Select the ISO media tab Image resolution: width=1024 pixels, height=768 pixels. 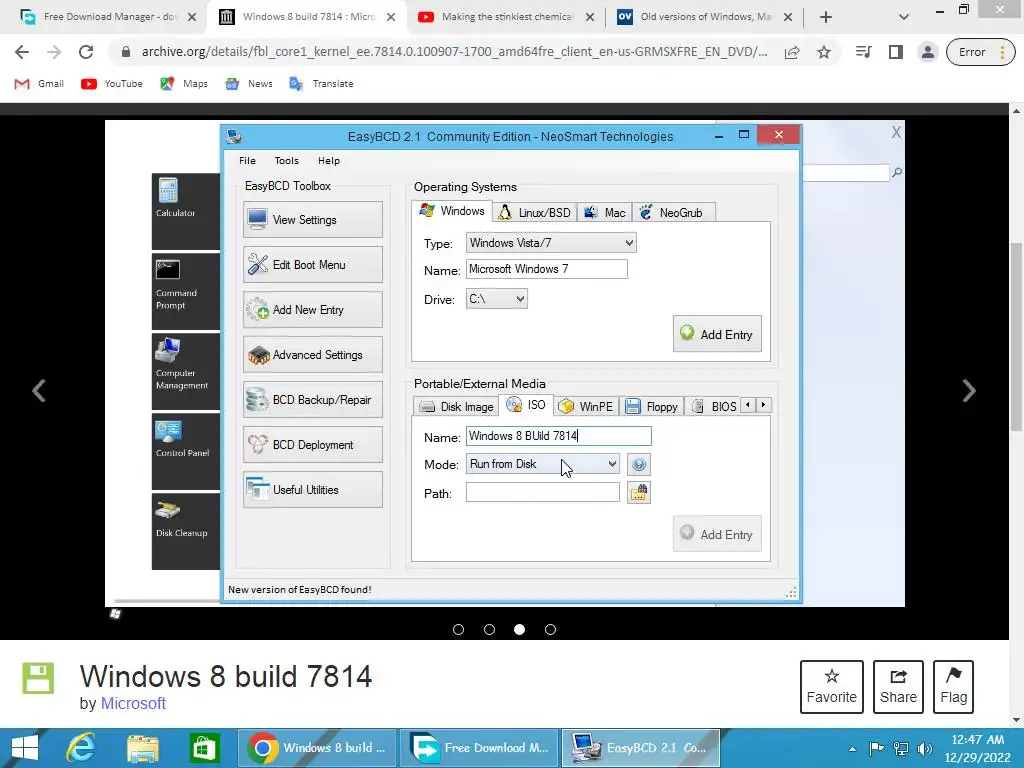click(x=526, y=405)
